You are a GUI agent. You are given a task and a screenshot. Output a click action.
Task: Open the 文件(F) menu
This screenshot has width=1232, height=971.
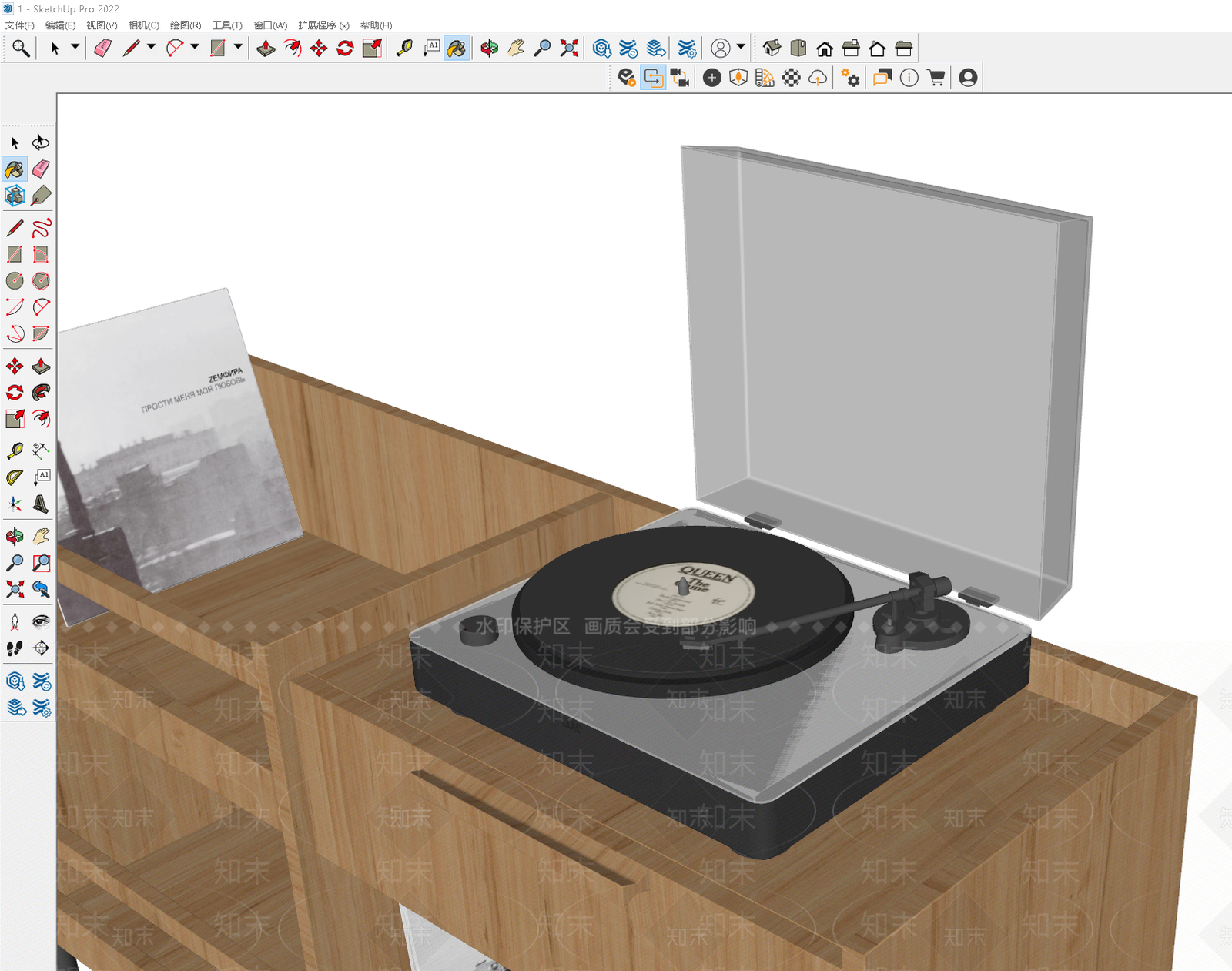click(x=20, y=25)
